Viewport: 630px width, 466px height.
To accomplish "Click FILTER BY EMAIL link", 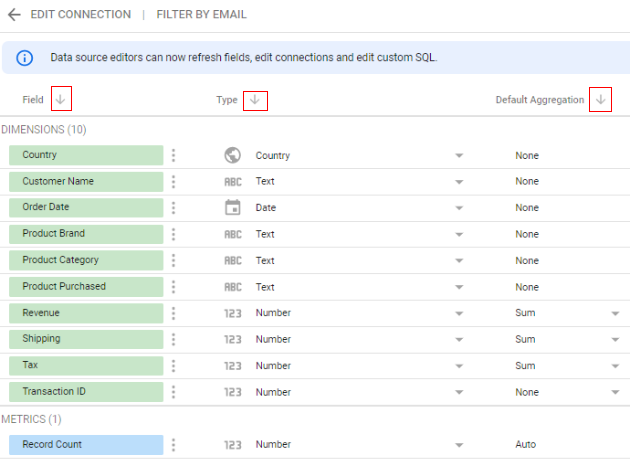I will pyautogui.click(x=201, y=14).
